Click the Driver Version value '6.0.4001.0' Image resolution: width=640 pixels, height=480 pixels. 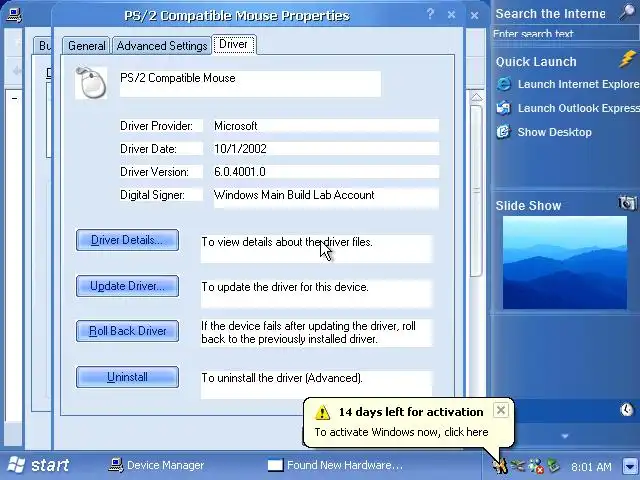tap(326, 171)
